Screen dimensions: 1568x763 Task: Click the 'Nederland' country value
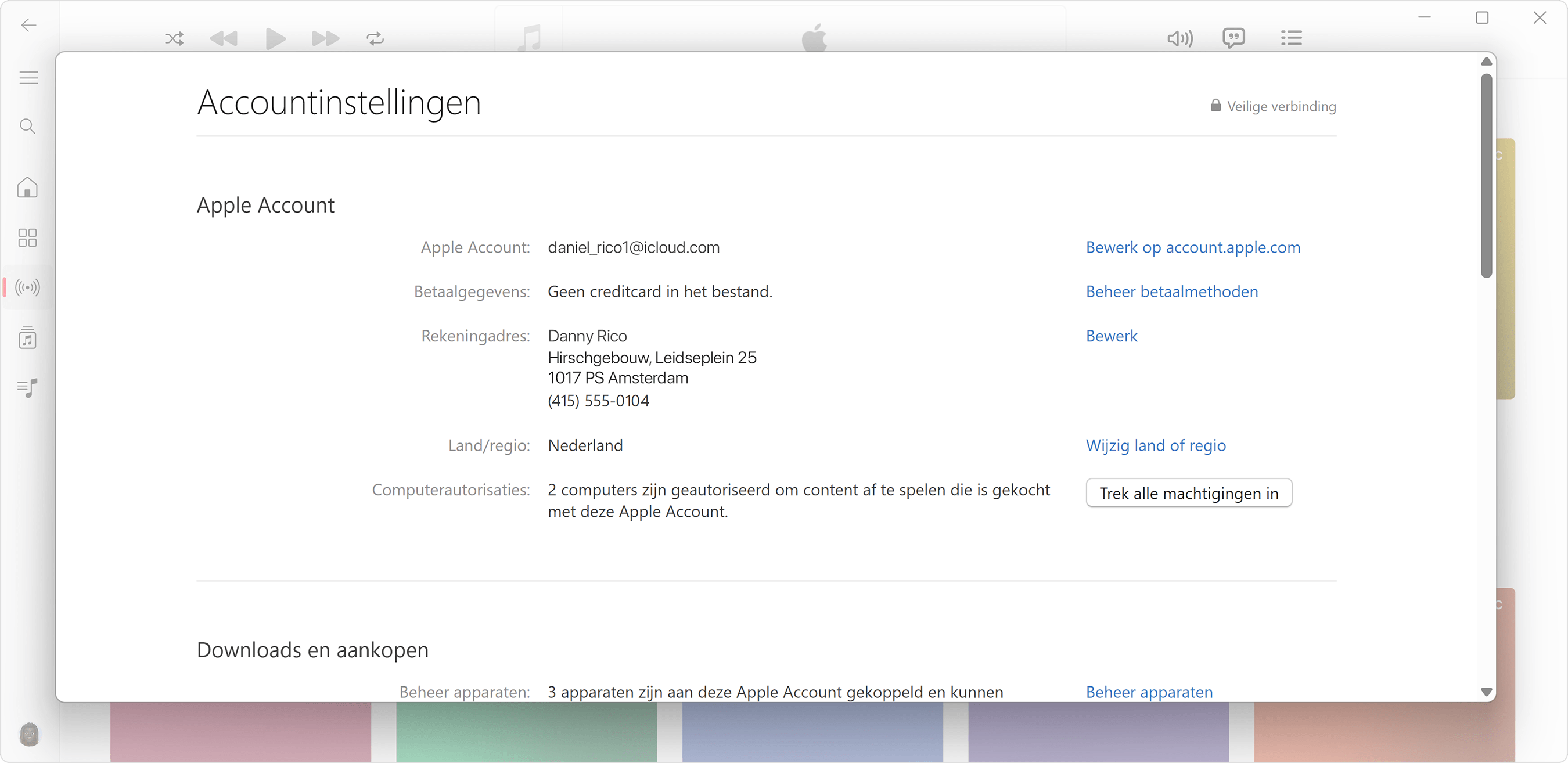[x=585, y=446]
